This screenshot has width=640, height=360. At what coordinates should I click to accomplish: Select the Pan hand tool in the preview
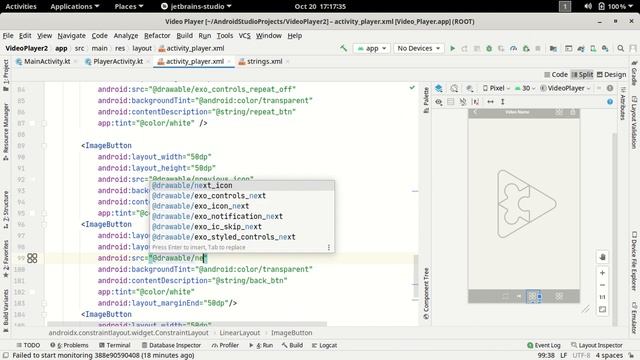pos(602,257)
